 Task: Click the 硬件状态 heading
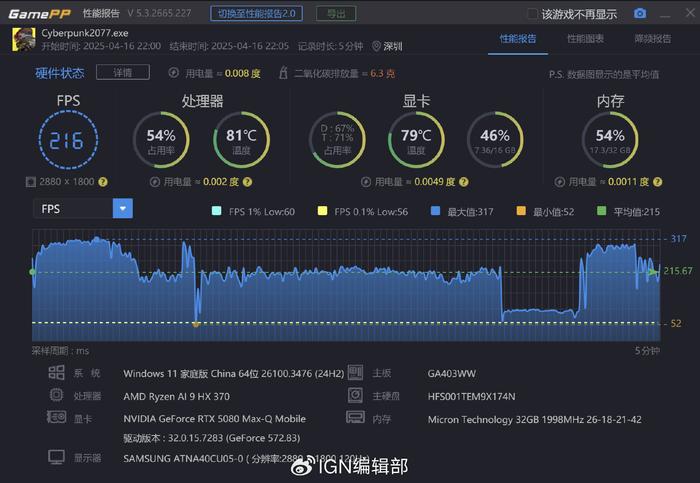60,73
